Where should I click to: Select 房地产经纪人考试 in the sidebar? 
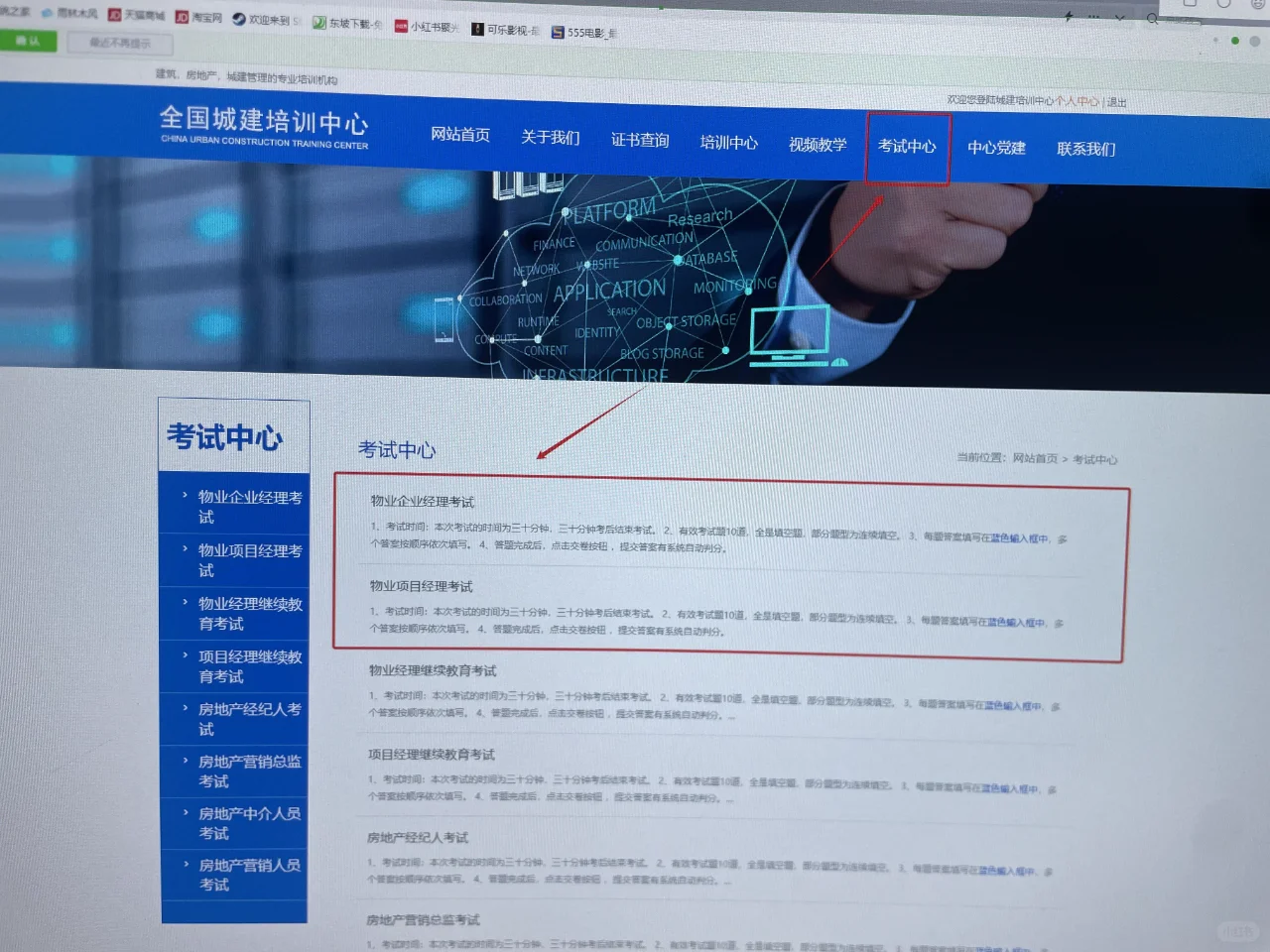(x=234, y=719)
